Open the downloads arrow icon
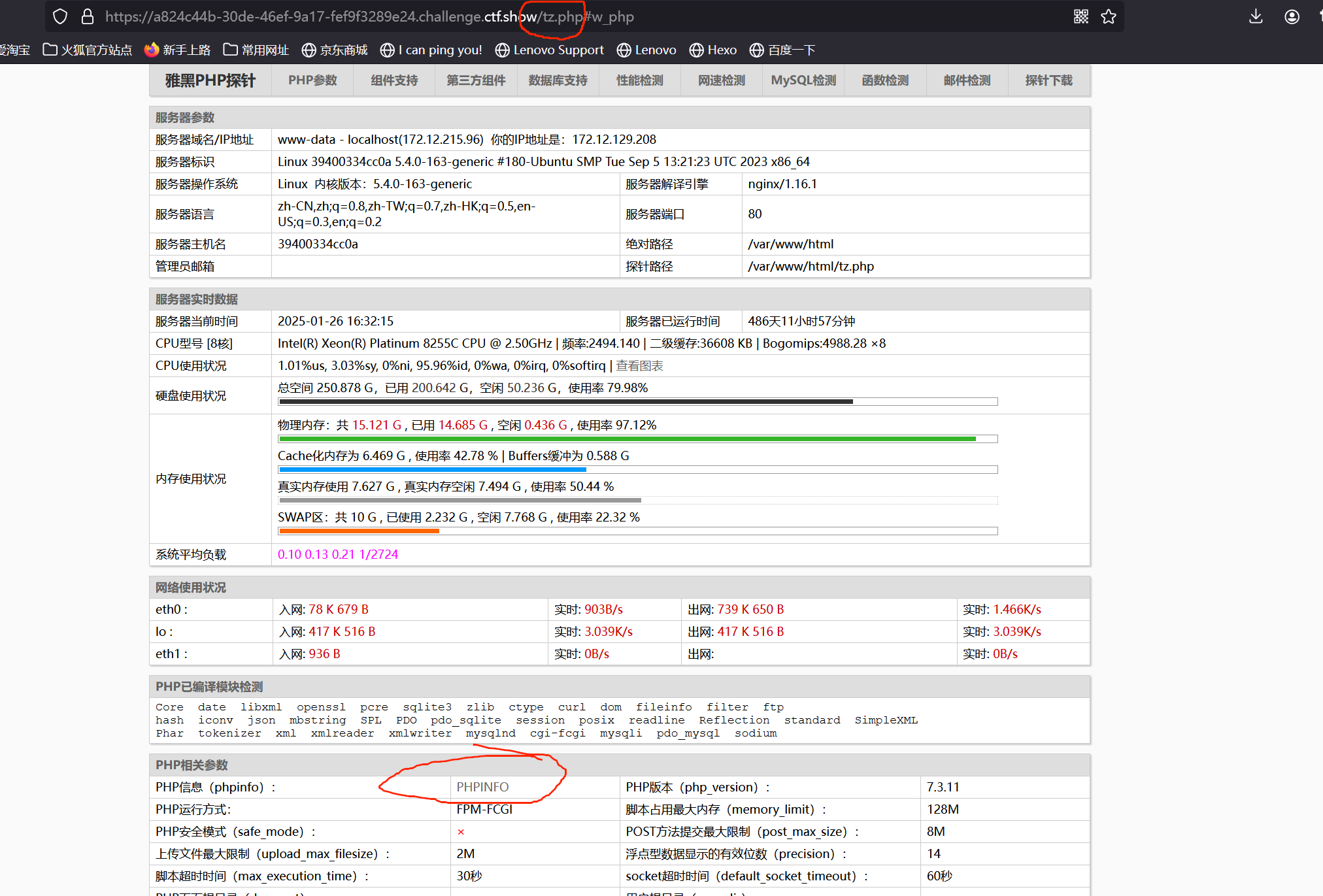 click(1256, 17)
